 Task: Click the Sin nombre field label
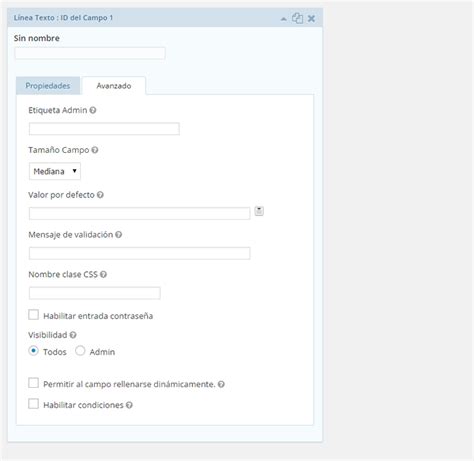coord(37,38)
